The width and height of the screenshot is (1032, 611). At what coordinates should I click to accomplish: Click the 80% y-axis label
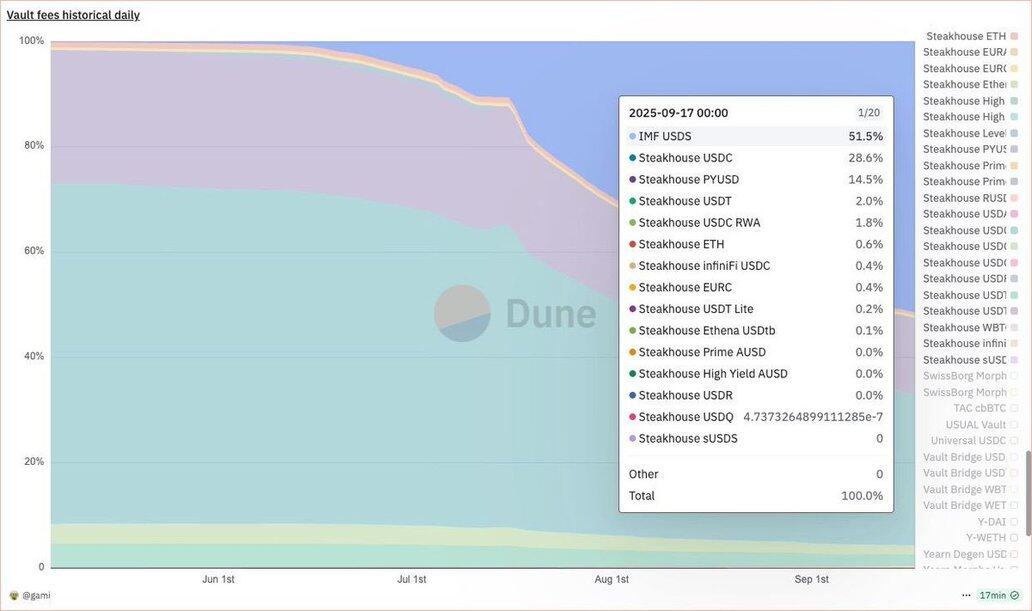34,146
